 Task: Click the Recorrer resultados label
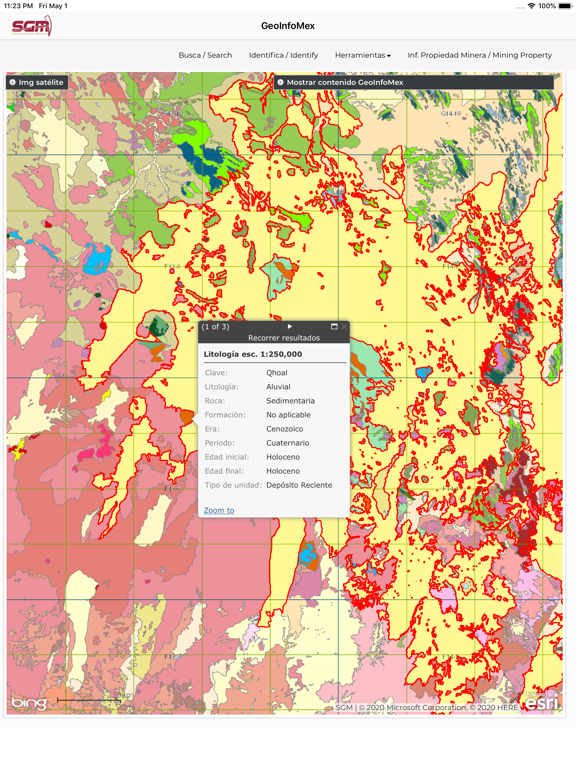tap(284, 338)
